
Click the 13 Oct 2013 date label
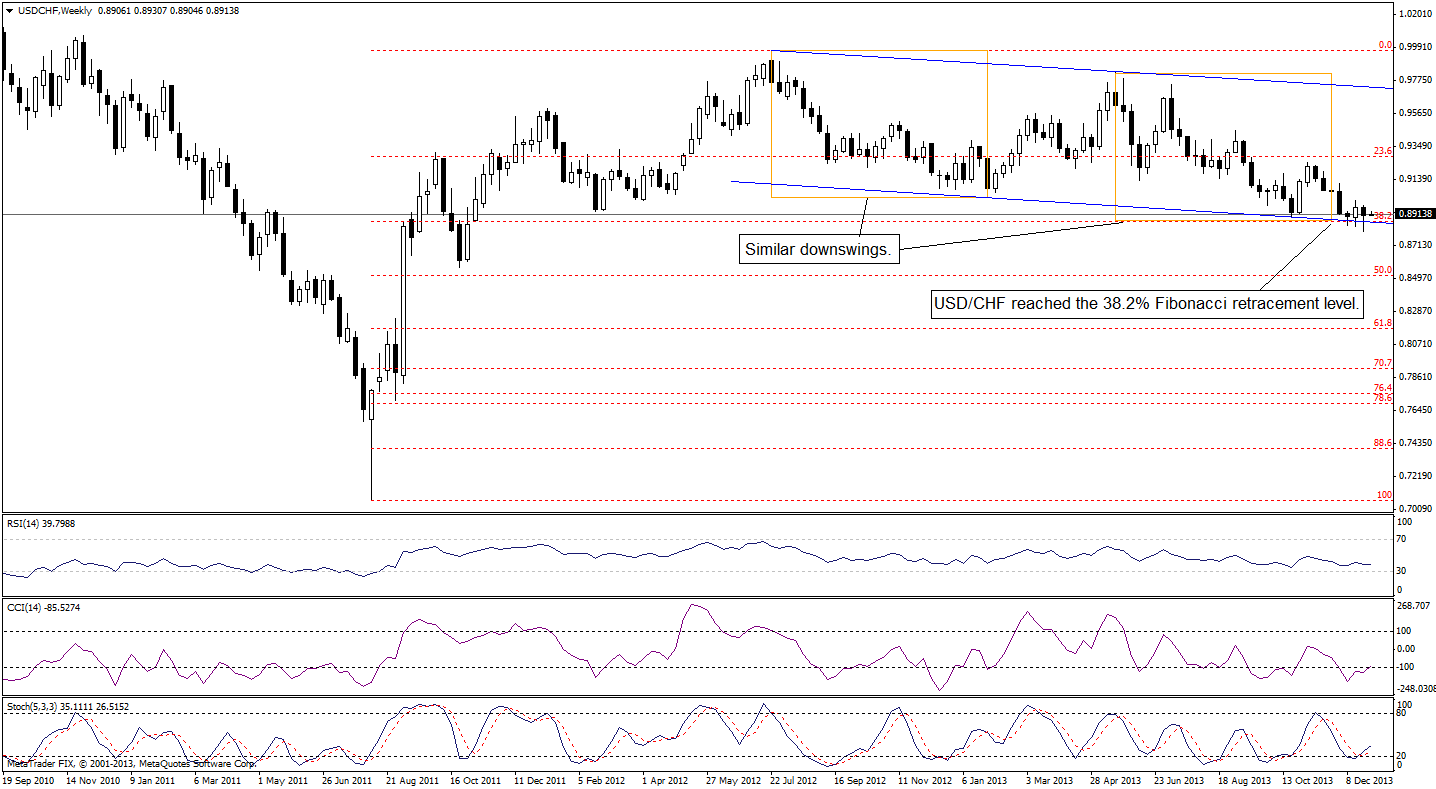pos(1307,779)
